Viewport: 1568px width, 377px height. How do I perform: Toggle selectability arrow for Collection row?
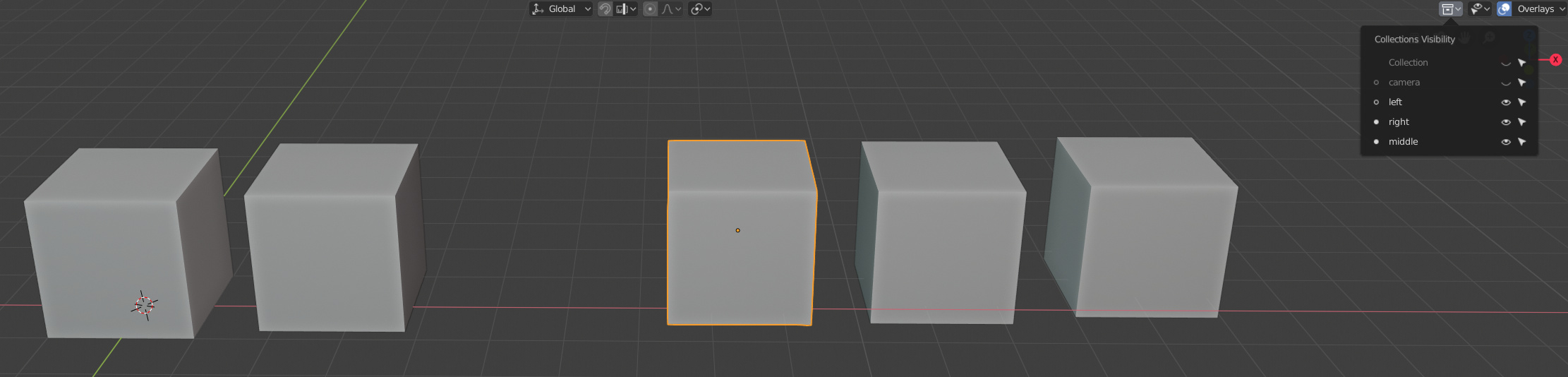coord(1522,63)
